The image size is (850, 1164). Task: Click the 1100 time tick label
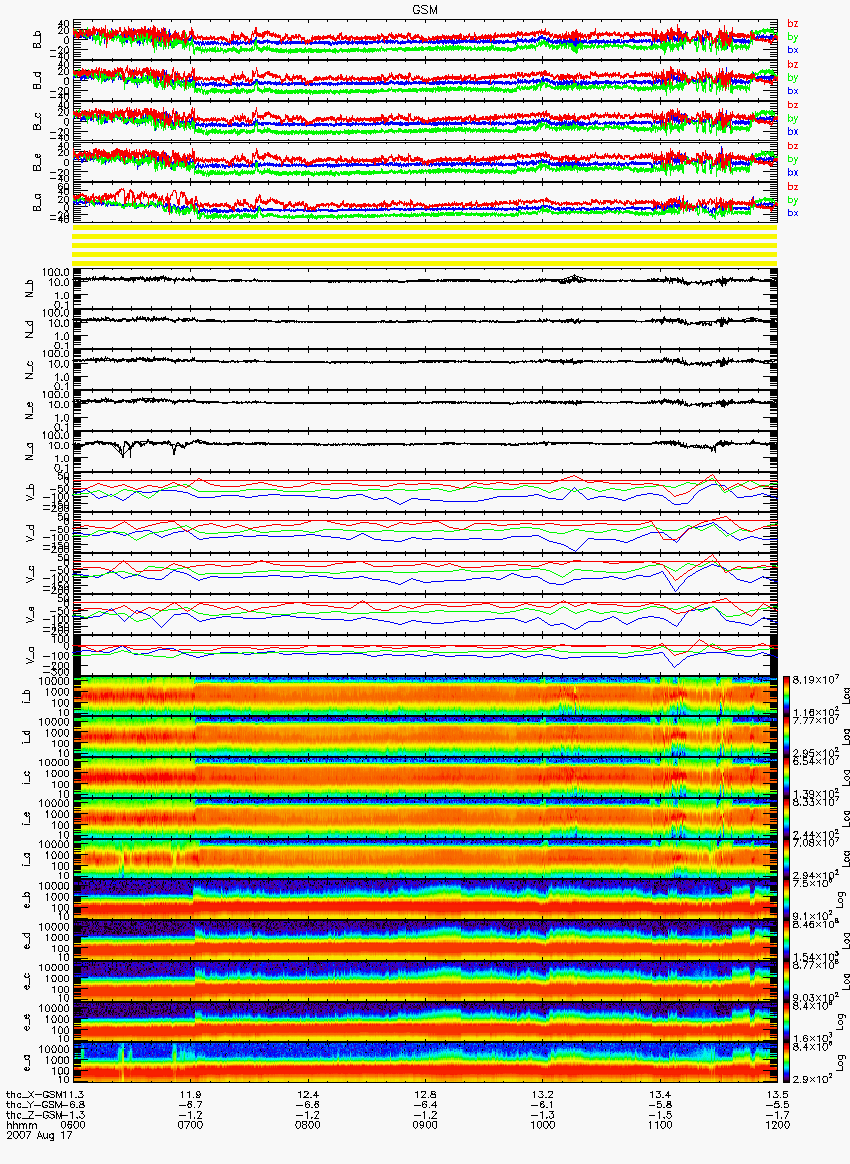pos(660,1124)
